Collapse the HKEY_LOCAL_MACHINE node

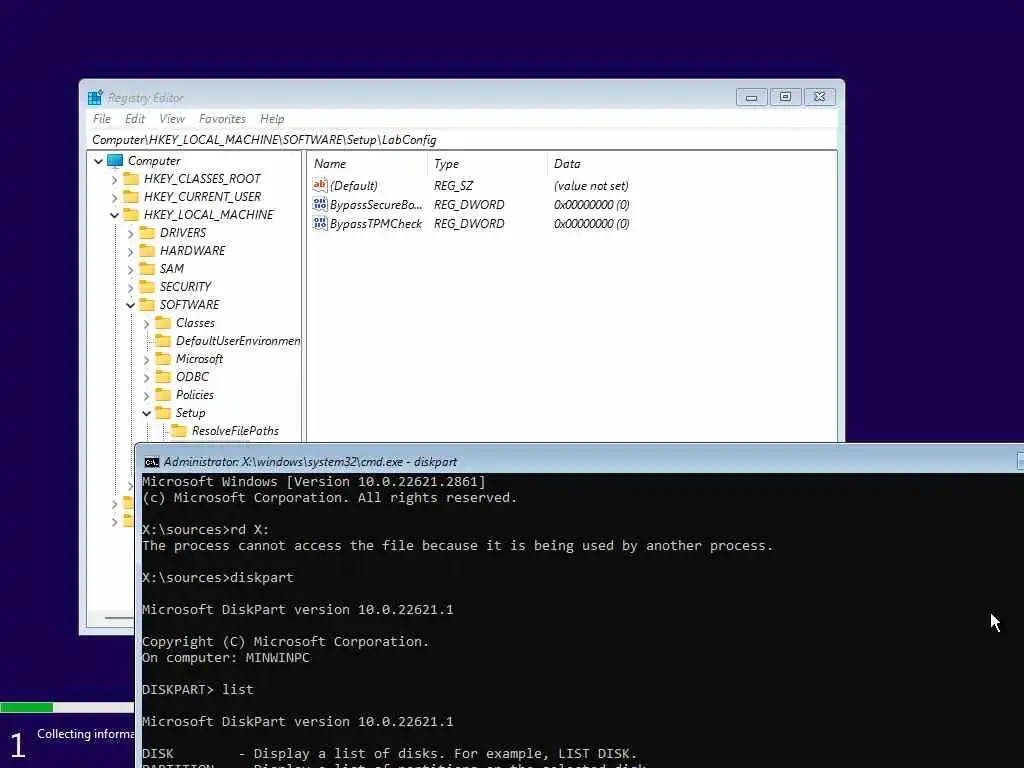[114, 215]
